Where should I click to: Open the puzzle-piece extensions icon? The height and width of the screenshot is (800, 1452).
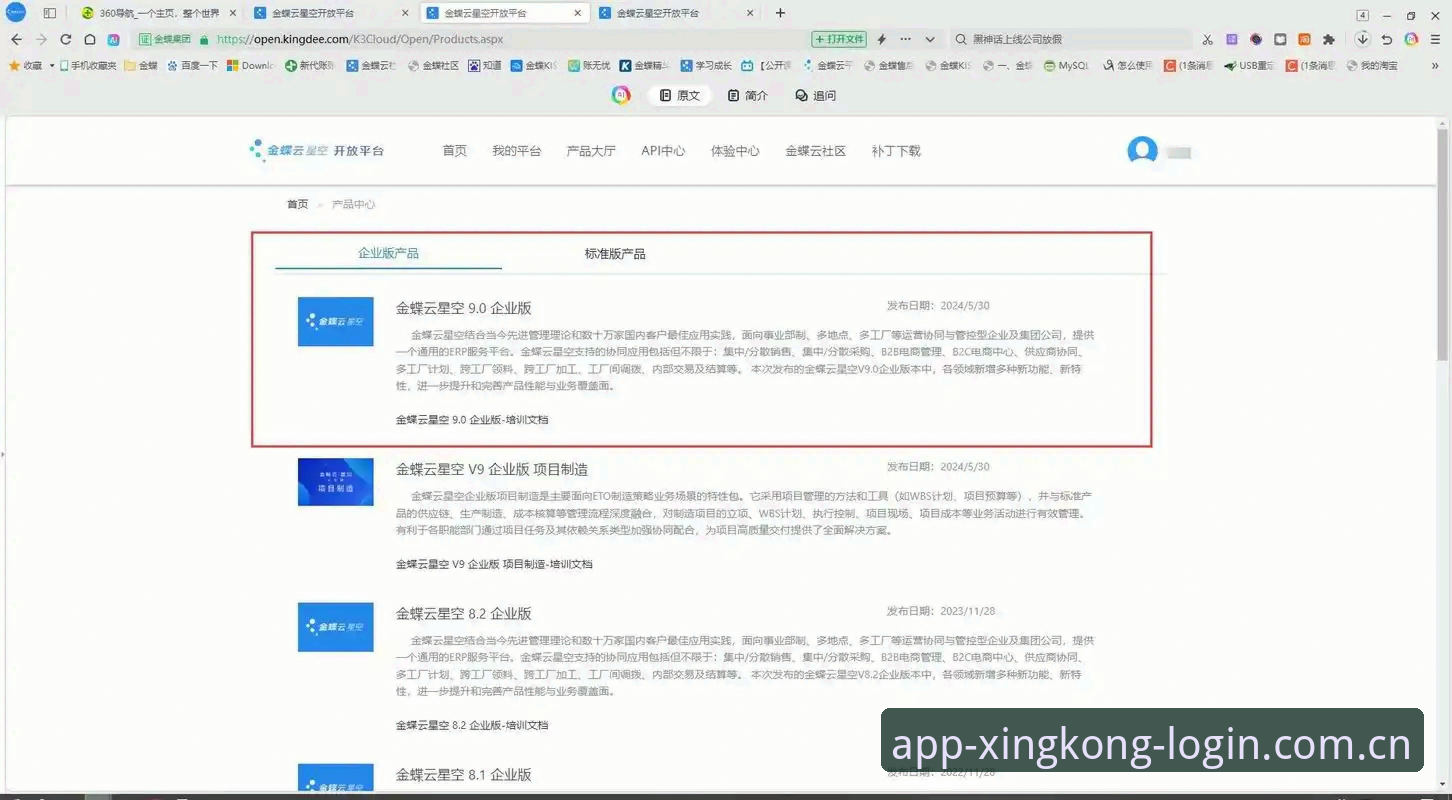click(x=1328, y=39)
